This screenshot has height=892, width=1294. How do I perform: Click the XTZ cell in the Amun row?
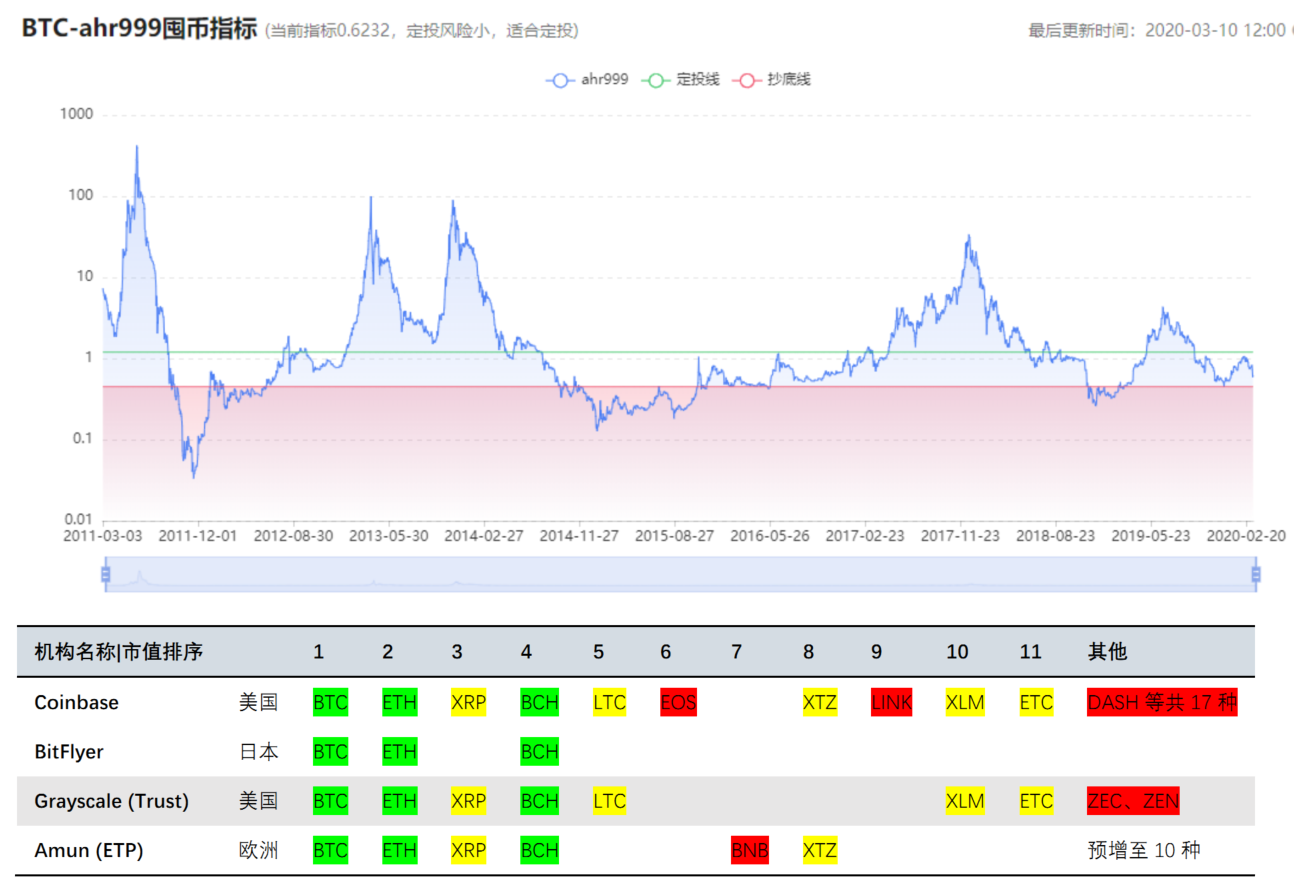pos(819,851)
